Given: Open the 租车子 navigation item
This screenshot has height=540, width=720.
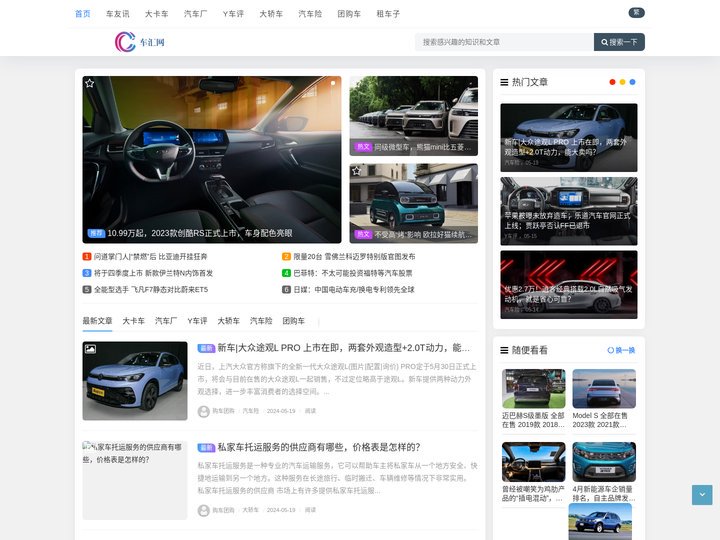Looking at the screenshot, I should 388,14.
